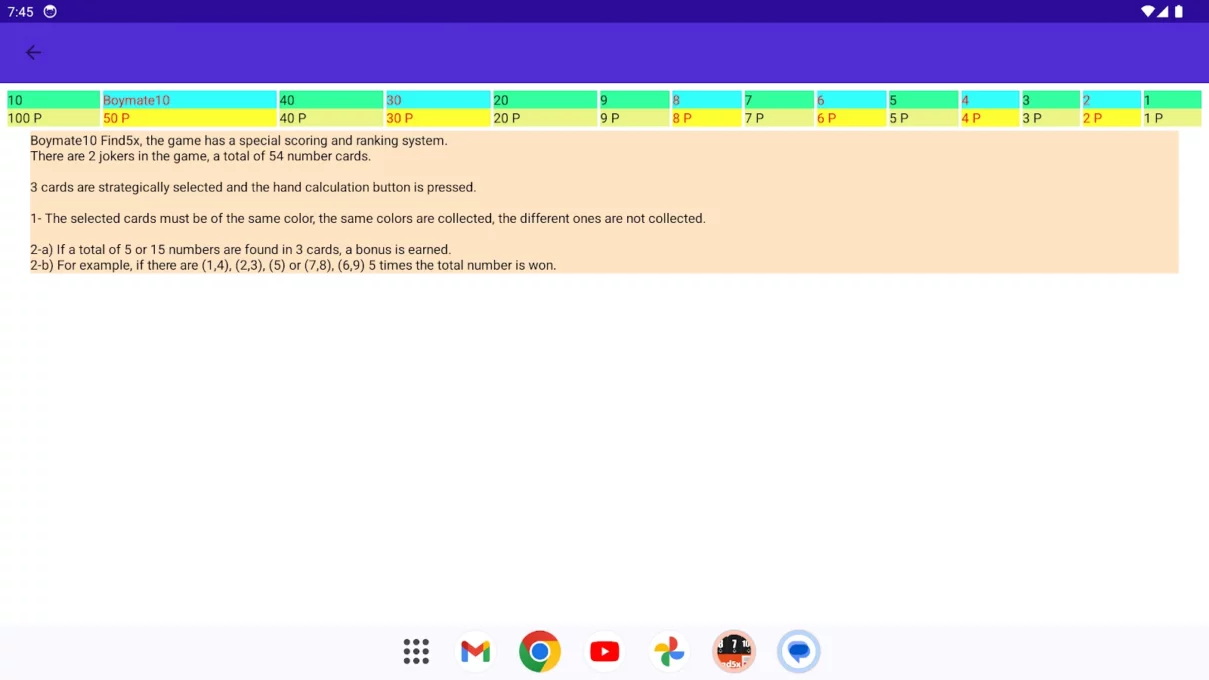
Task: Go back using the arrow icon
Action: pyautogui.click(x=33, y=52)
